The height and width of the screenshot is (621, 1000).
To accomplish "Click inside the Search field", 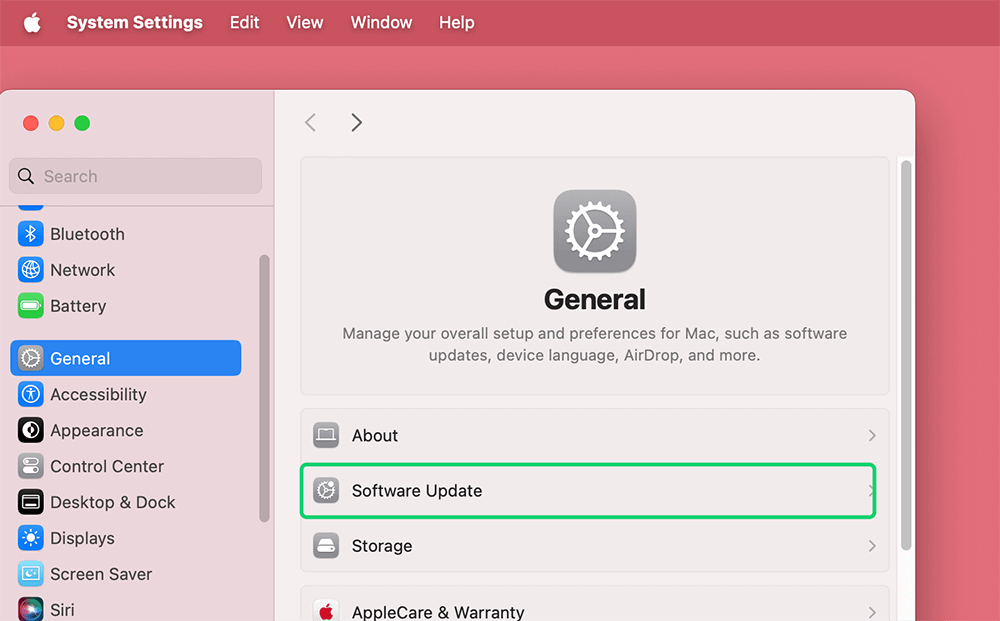I will [x=135, y=176].
